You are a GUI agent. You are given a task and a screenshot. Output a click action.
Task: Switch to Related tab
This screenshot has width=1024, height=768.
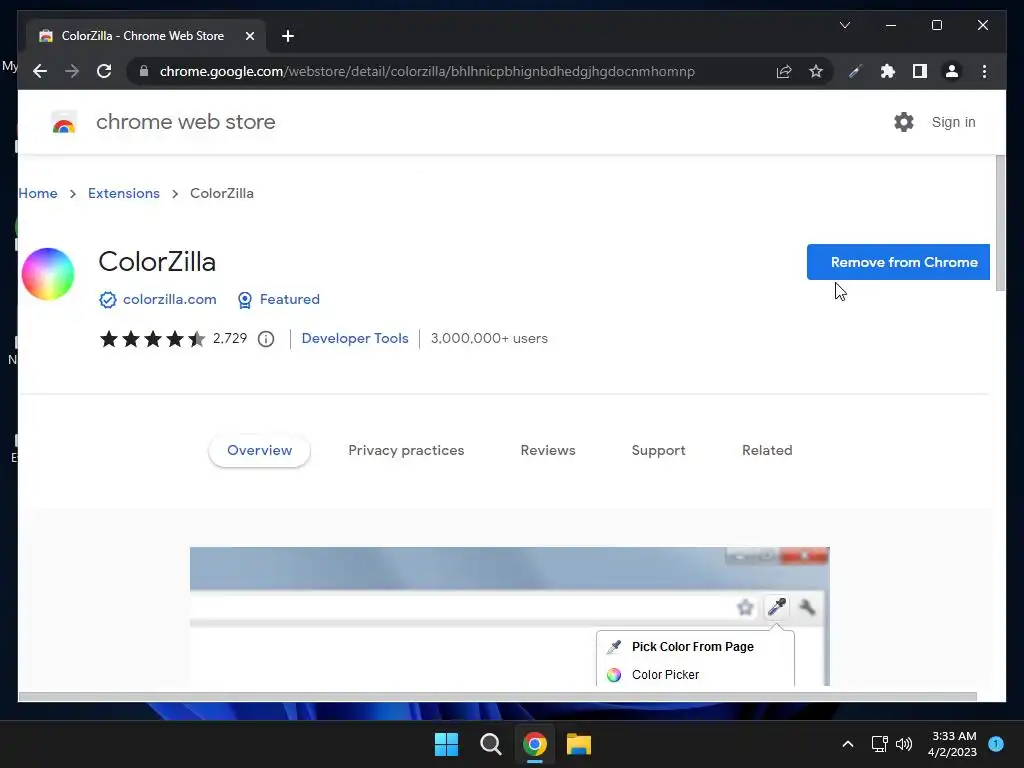pos(767,451)
